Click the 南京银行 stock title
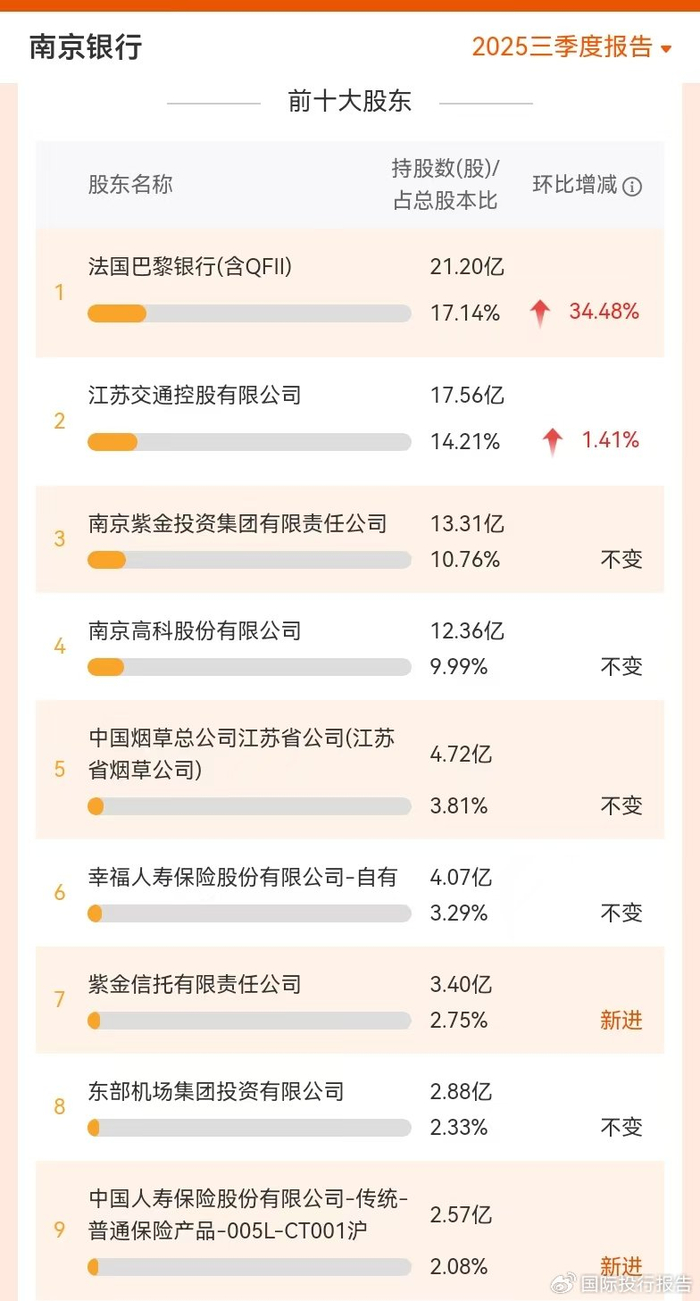This screenshot has width=700, height=1301. click(86, 47)
